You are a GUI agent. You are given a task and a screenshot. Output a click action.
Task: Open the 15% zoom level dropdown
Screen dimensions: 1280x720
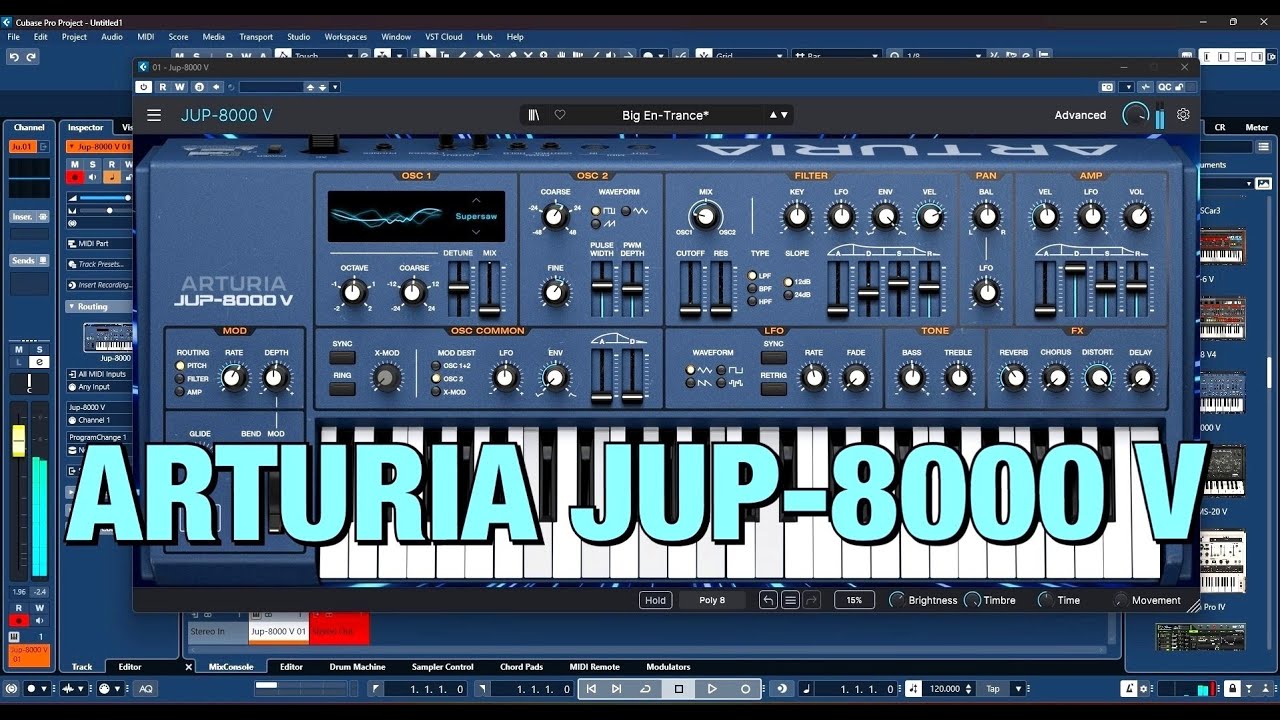pos(853,600)
